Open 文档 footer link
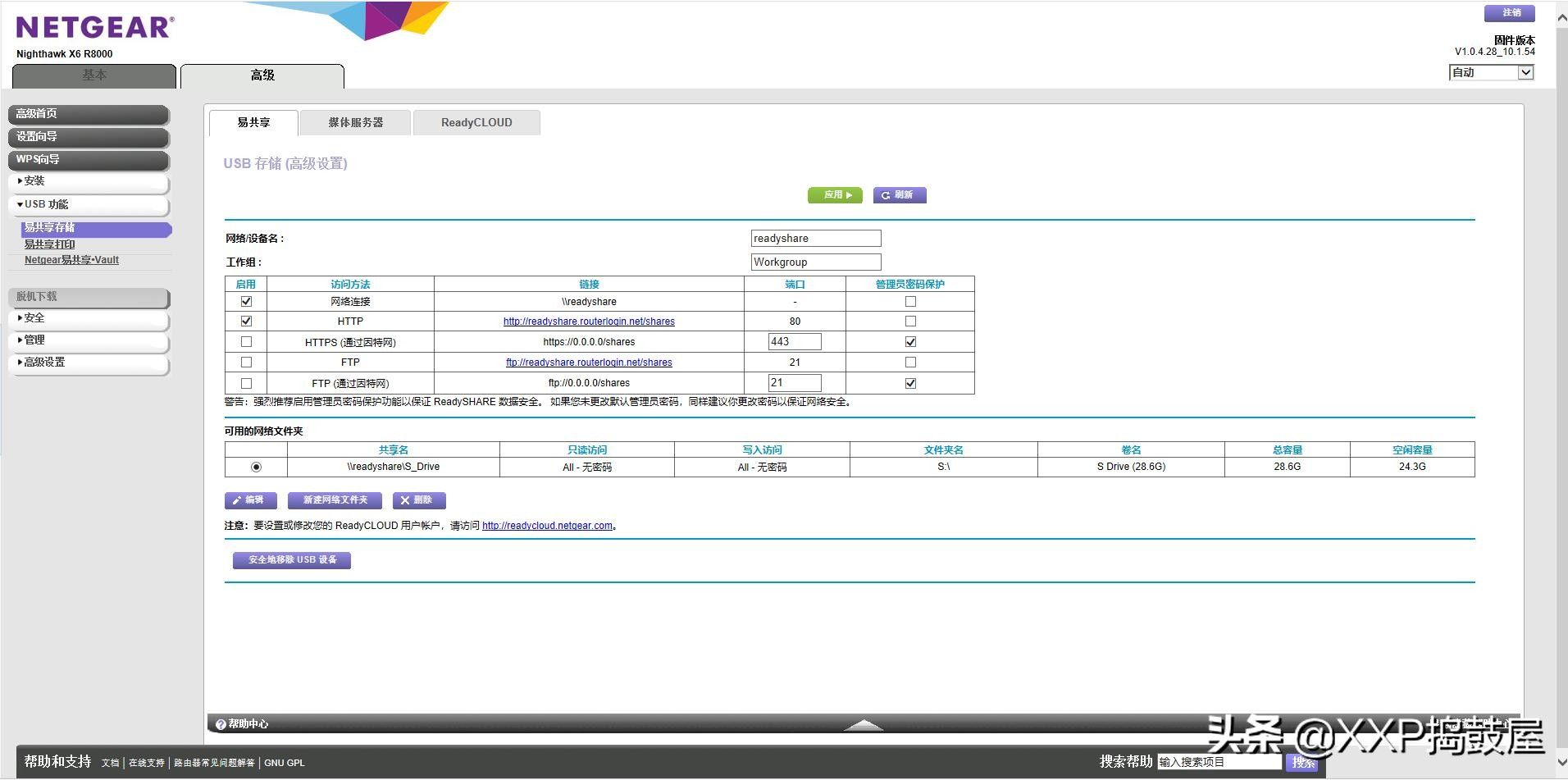The width and height of the screenshot is (1568, 780). point(110,763)
